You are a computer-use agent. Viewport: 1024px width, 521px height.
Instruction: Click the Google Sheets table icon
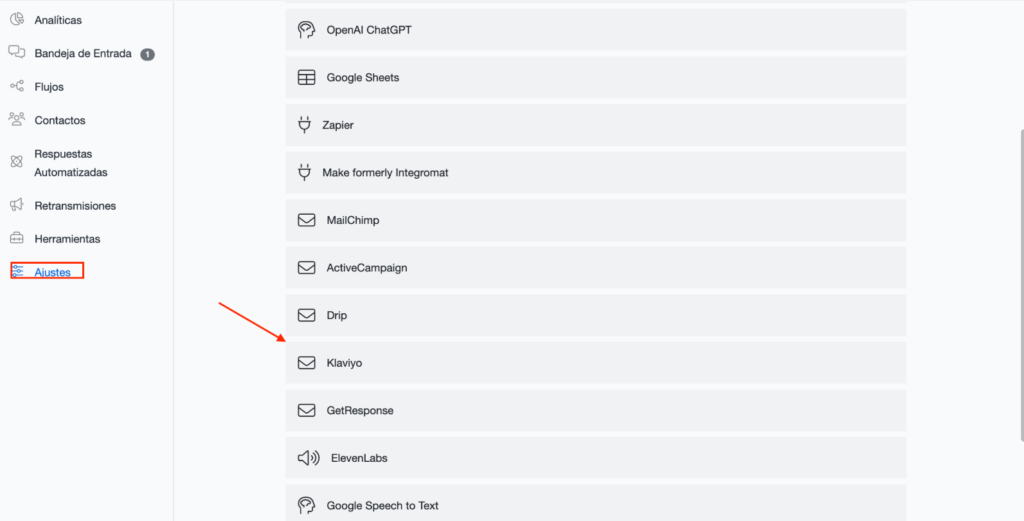point(307,78)
